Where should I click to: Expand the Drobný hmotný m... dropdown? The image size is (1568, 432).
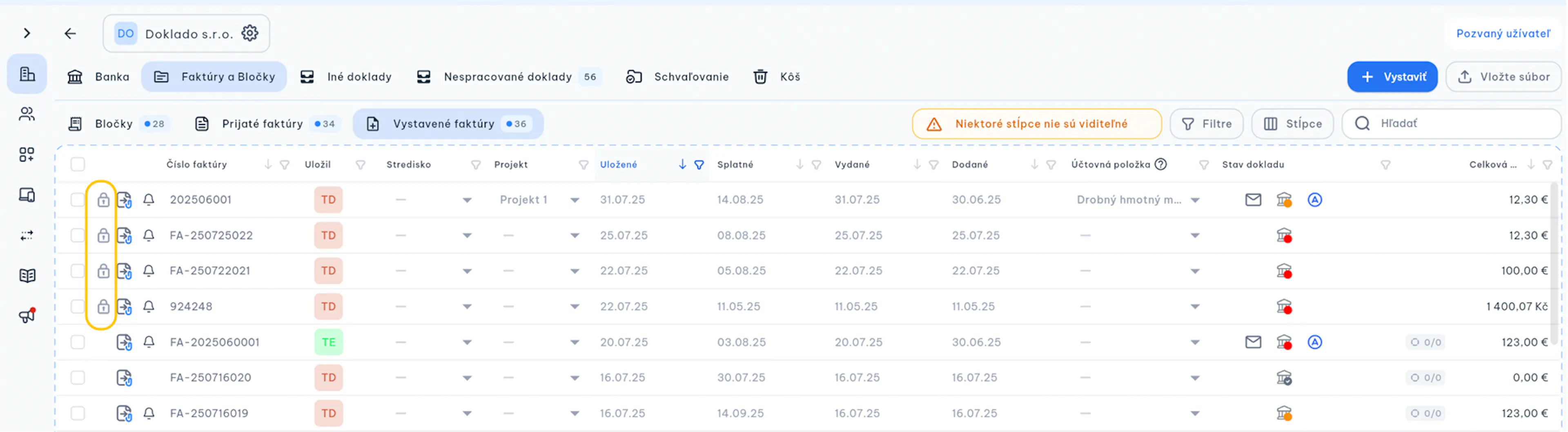1195,200
